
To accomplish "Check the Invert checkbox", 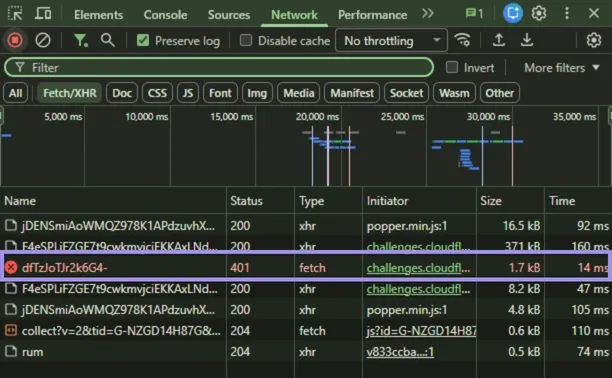I will click(452, 67).
